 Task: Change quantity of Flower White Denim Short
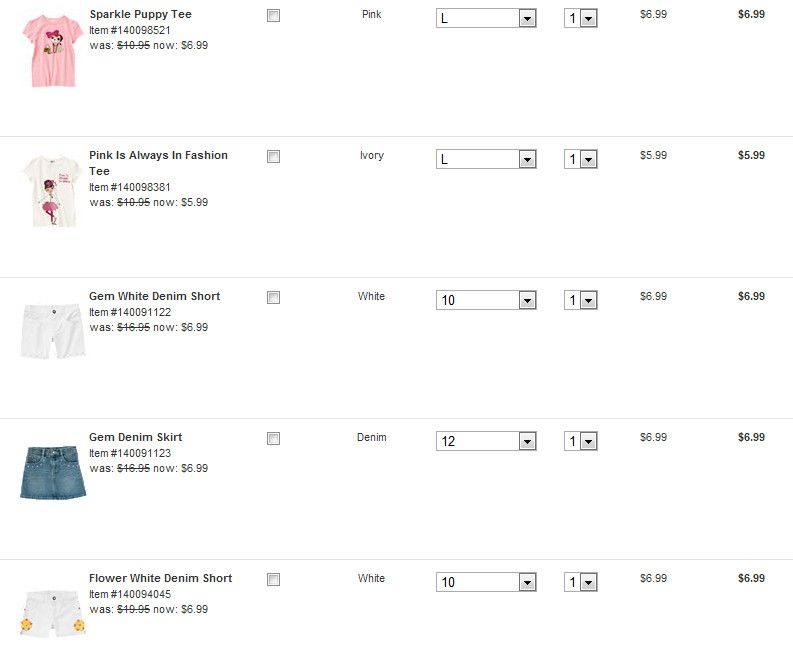(x=580, y=583)
